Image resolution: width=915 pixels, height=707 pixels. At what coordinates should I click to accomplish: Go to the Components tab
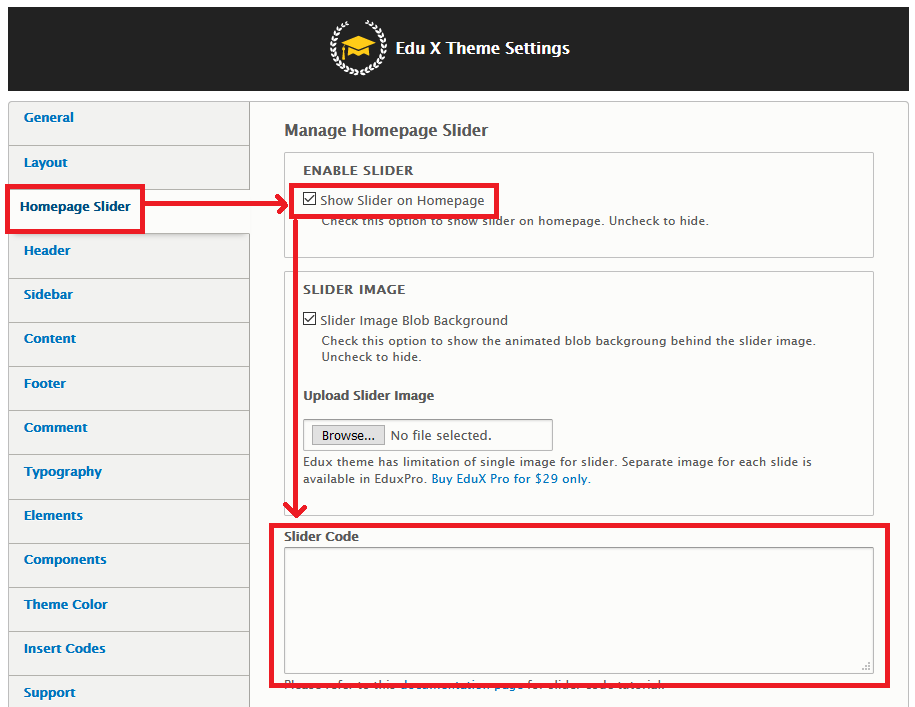point(65,560)
